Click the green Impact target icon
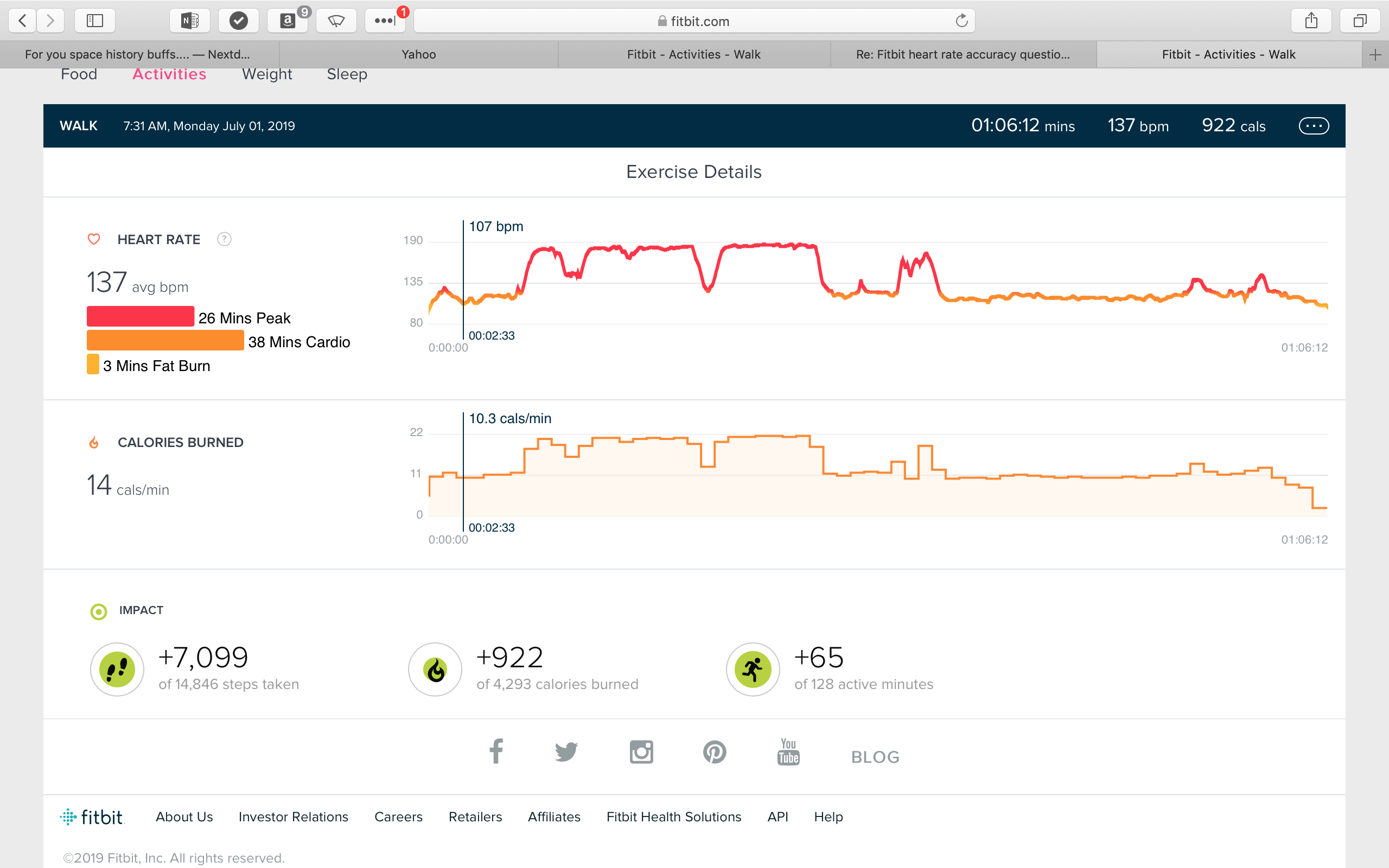Viewport: 1389px width, 868px height. (99, 612)
